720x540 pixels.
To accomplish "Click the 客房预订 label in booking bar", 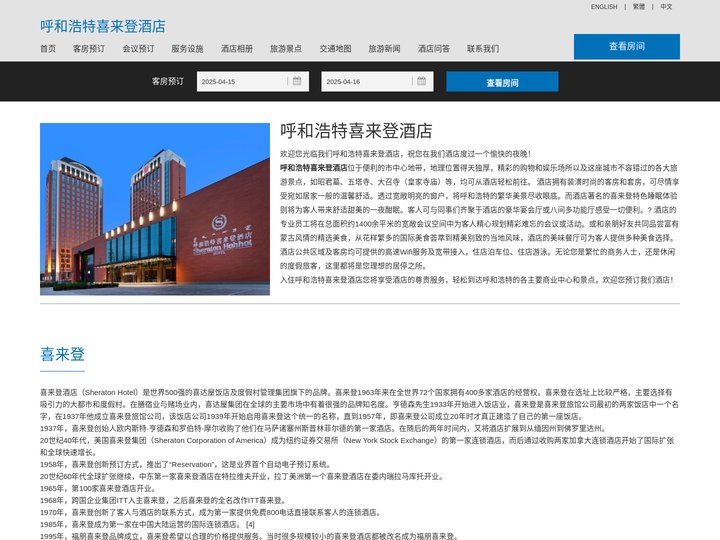I will pos(168,81).
